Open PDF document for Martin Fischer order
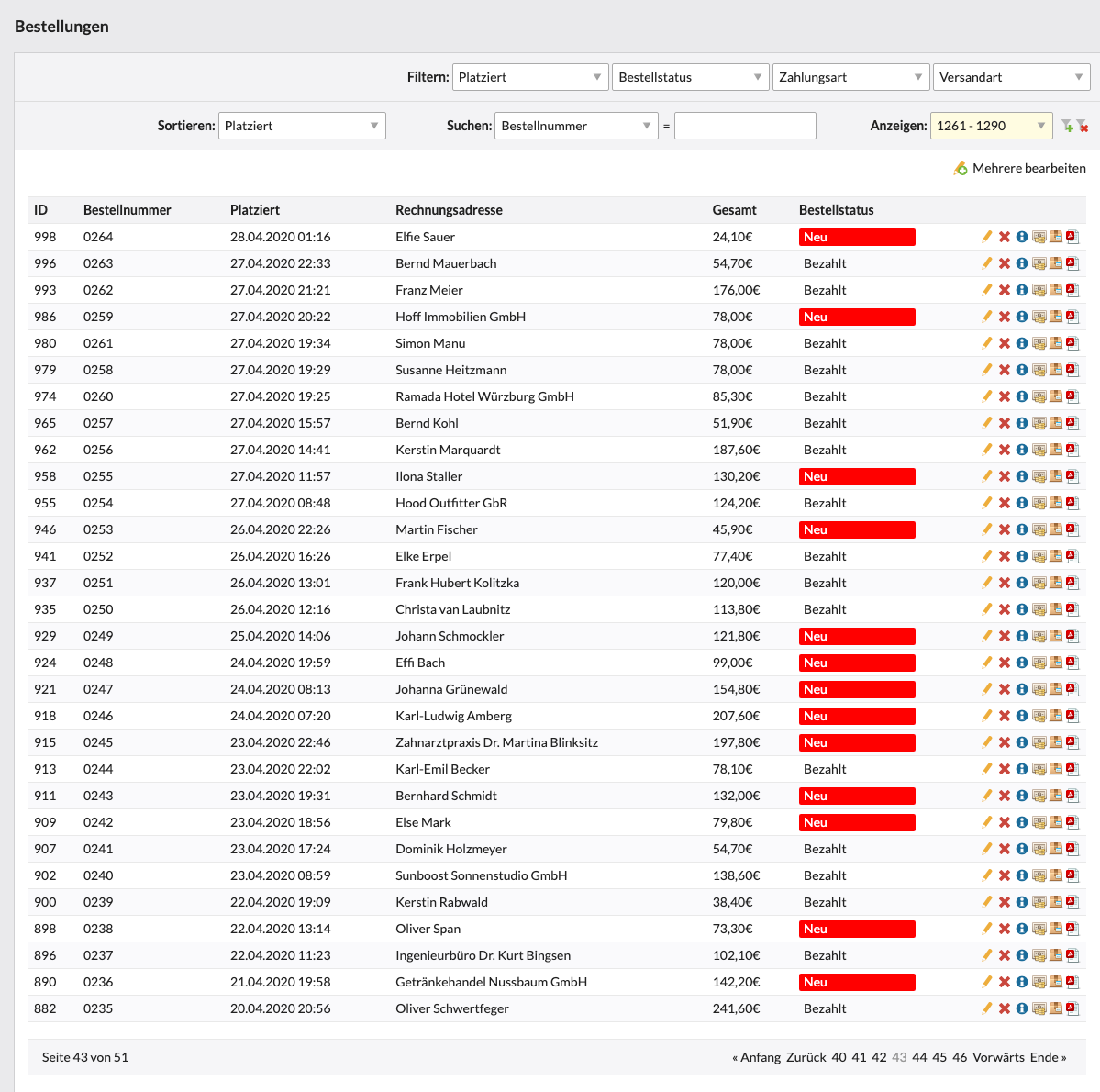Screen dimensions: 1100x1092 [x=1072, y=529]
